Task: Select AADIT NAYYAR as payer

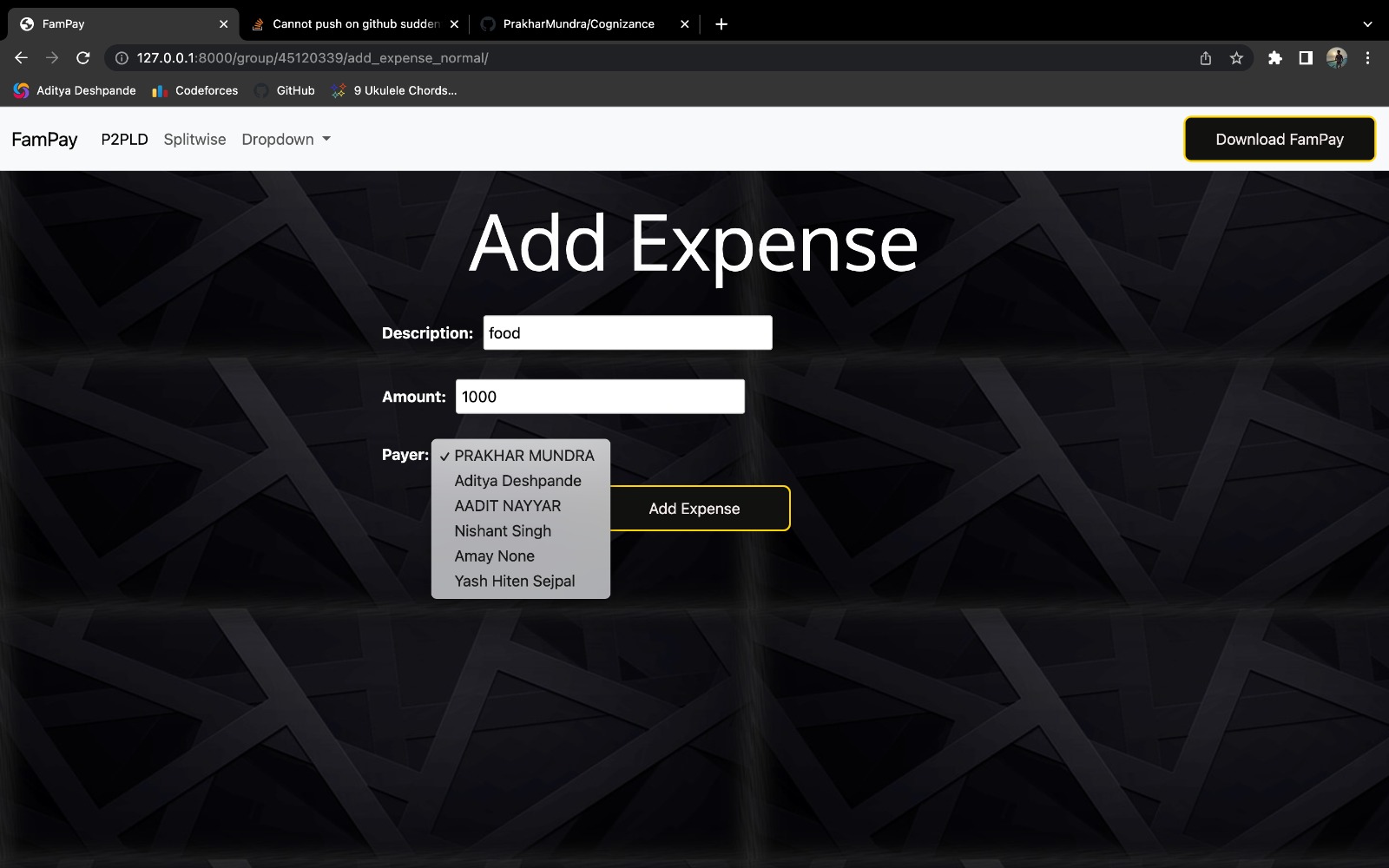Action: (521, 506)
